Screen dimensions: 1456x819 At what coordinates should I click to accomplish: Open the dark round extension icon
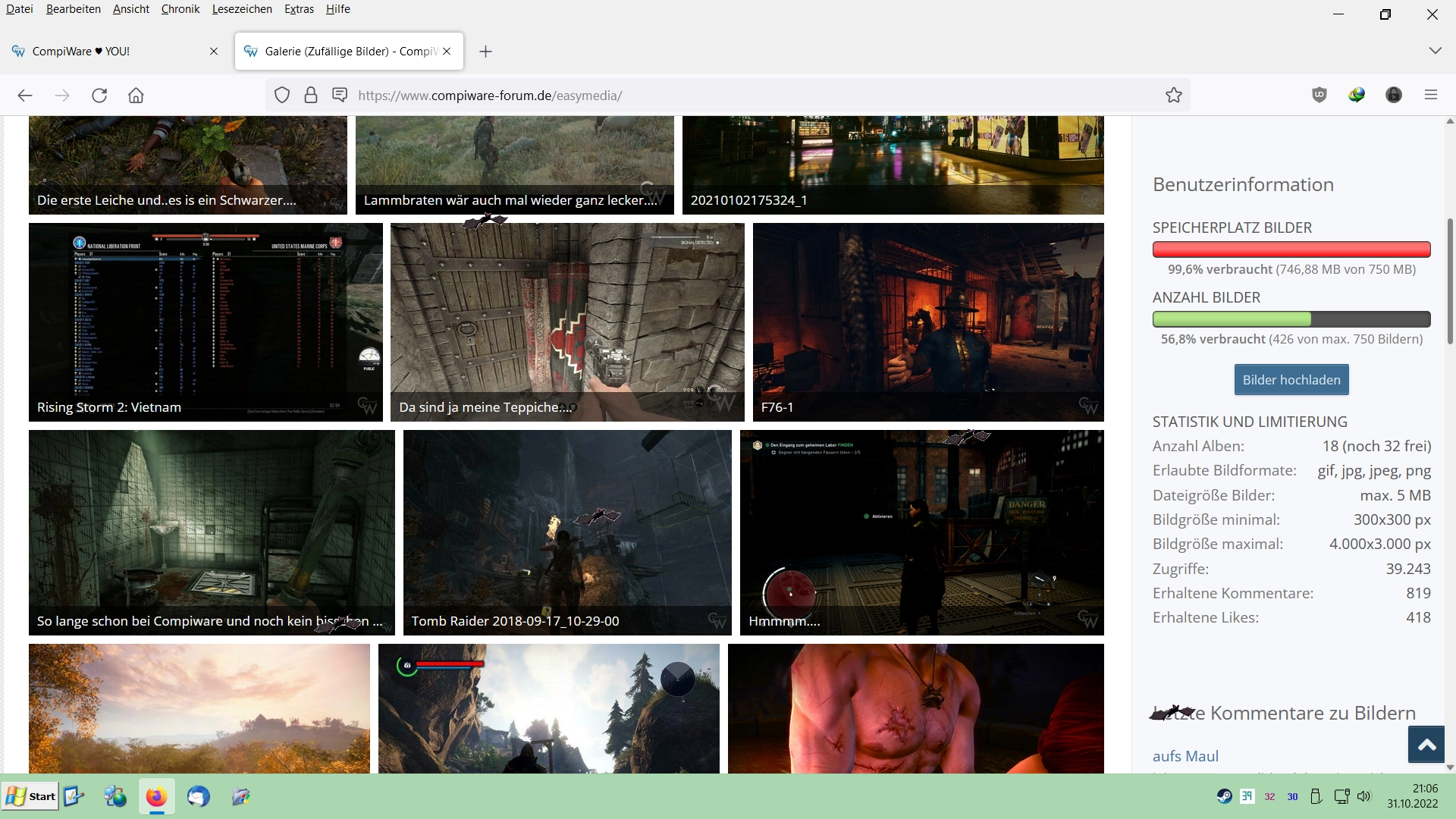(1394, 95)
